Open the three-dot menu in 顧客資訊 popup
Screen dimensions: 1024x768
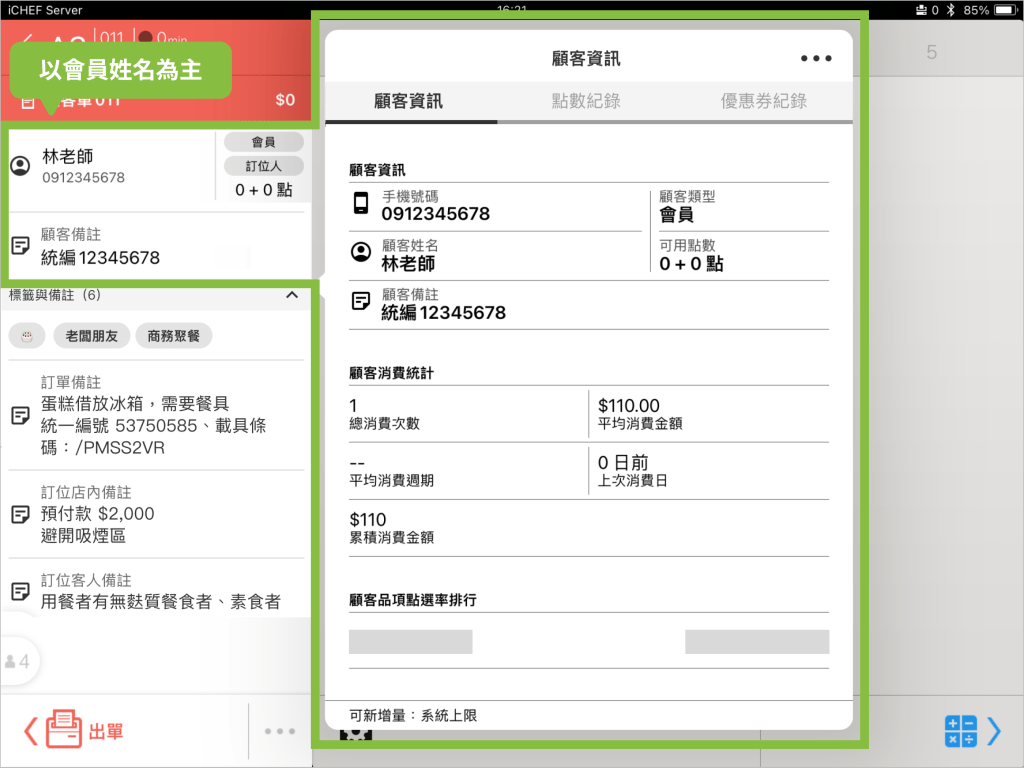pos(816,59)
